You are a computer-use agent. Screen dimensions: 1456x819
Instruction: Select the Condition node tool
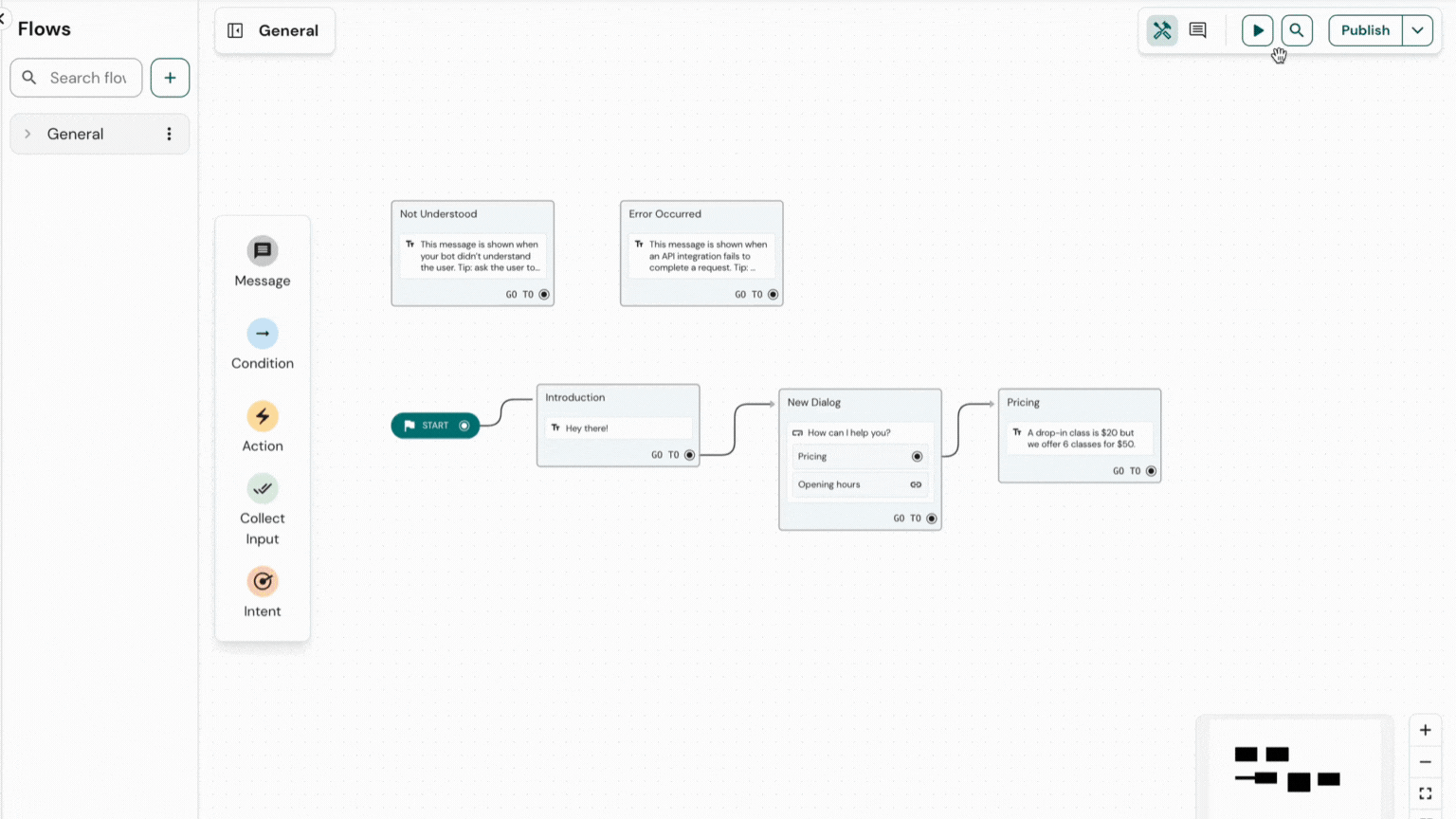pyautogui.click(x=262, y=344)
